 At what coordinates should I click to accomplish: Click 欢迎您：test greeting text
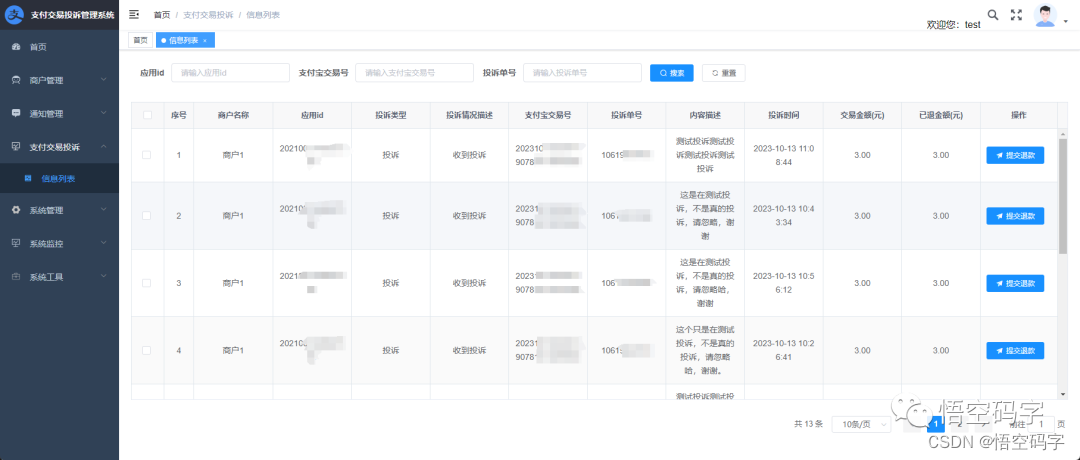click(954, 24)
